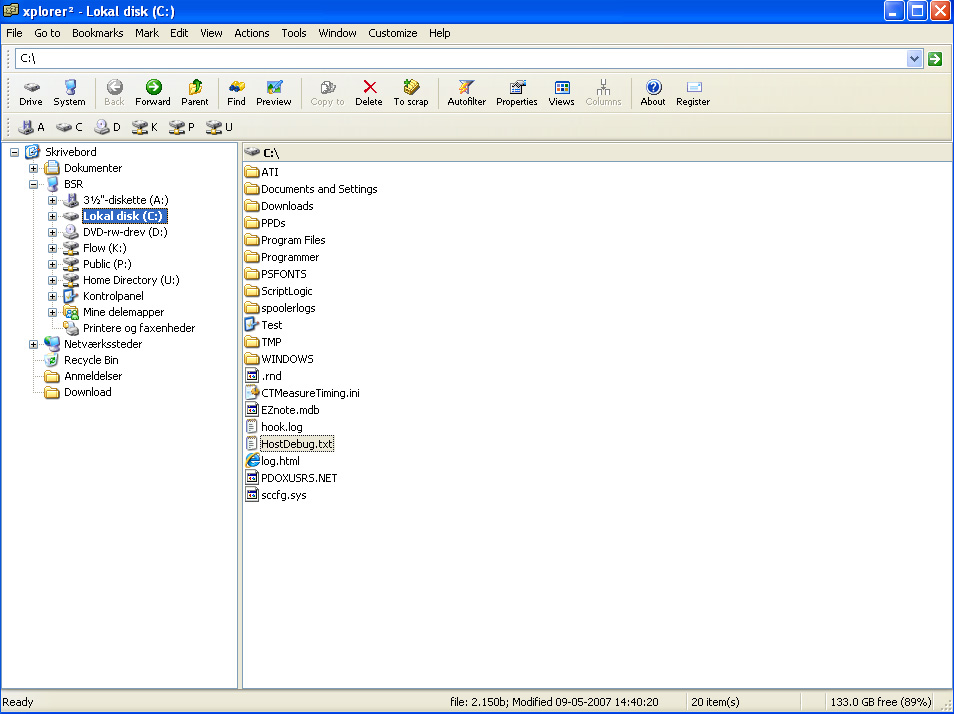Expand the Netværkssteder tree node
954x714 pixels.
coord(33,344)
